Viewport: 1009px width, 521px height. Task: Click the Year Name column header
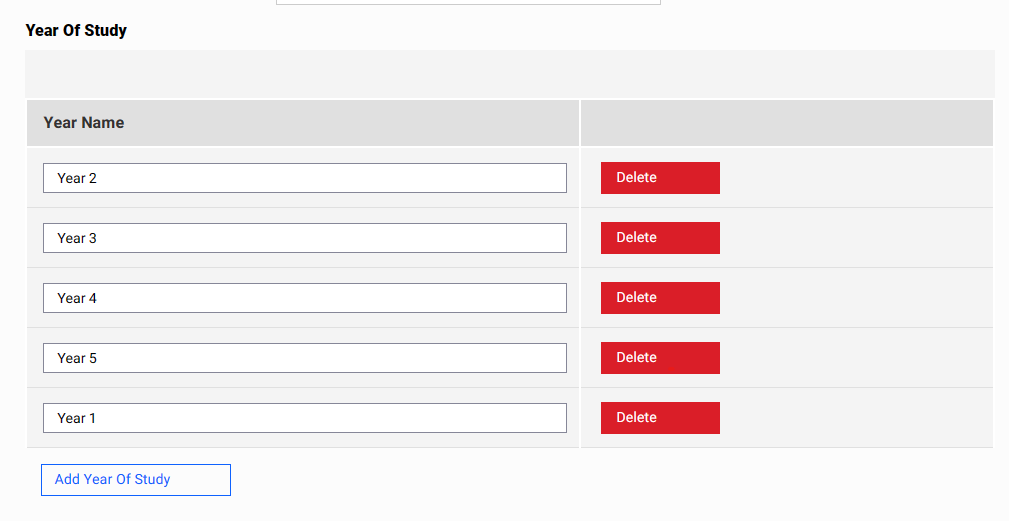click(84, 123)
